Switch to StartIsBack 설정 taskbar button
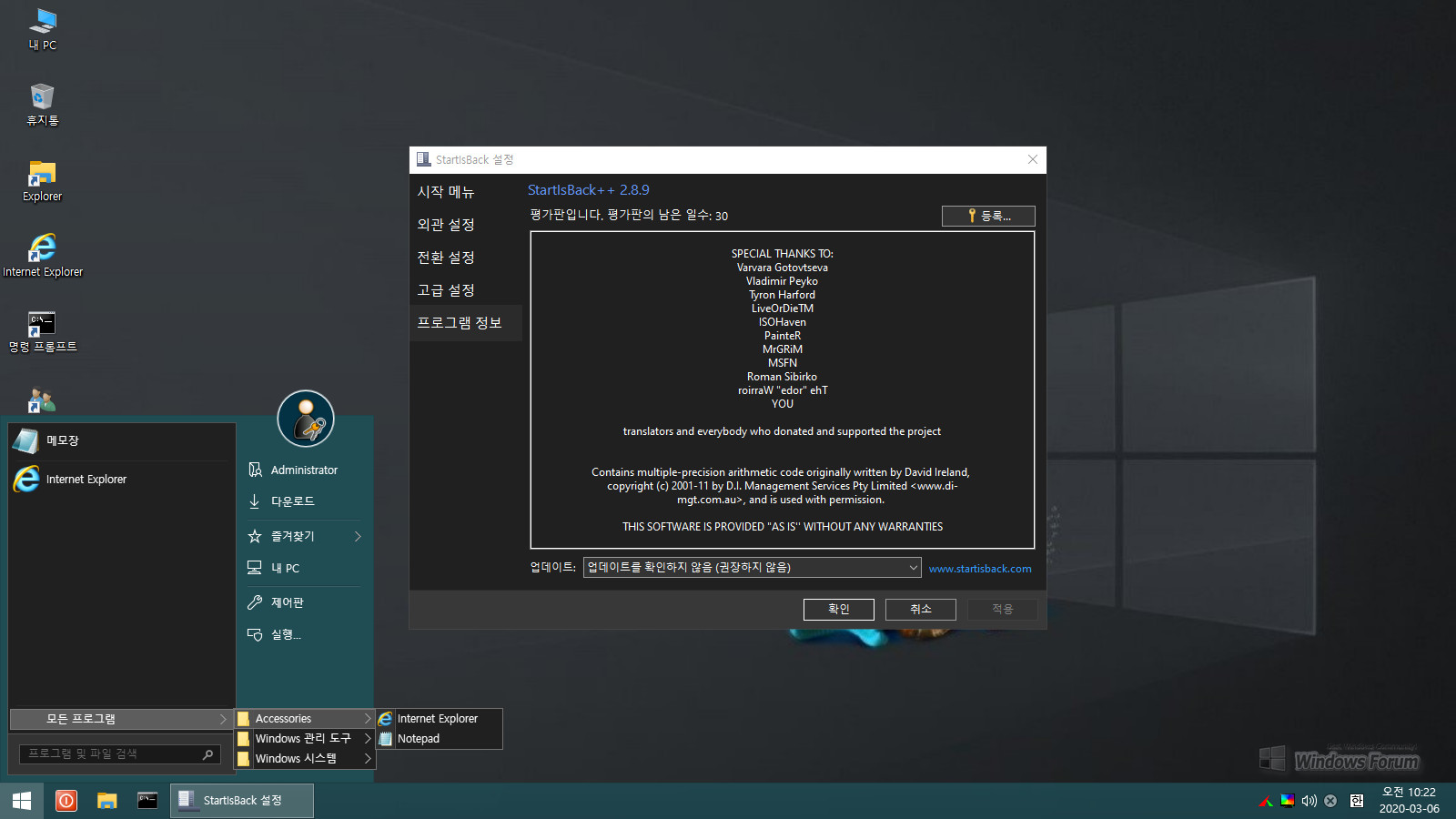The height and width of the screenshot is (819, 1456). [x=242, y=801]
